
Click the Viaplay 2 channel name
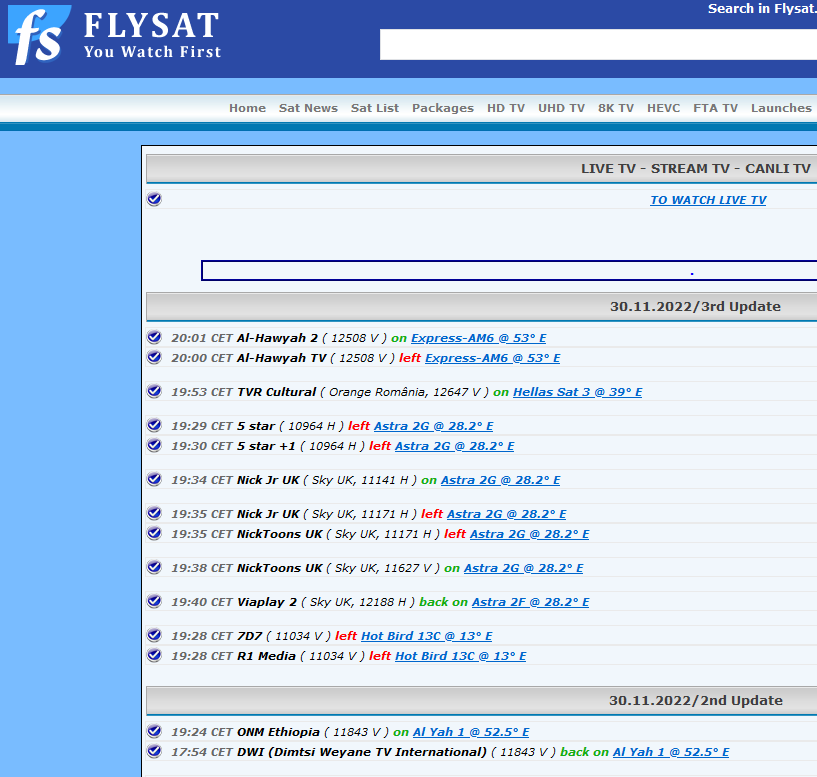pyautogui.click(x=267, y=602)
